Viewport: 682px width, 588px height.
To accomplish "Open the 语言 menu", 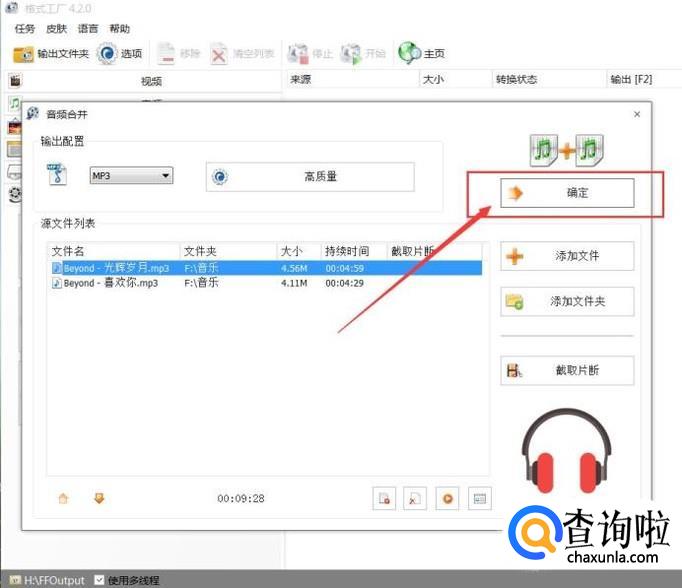I will (x=88, y=29).
